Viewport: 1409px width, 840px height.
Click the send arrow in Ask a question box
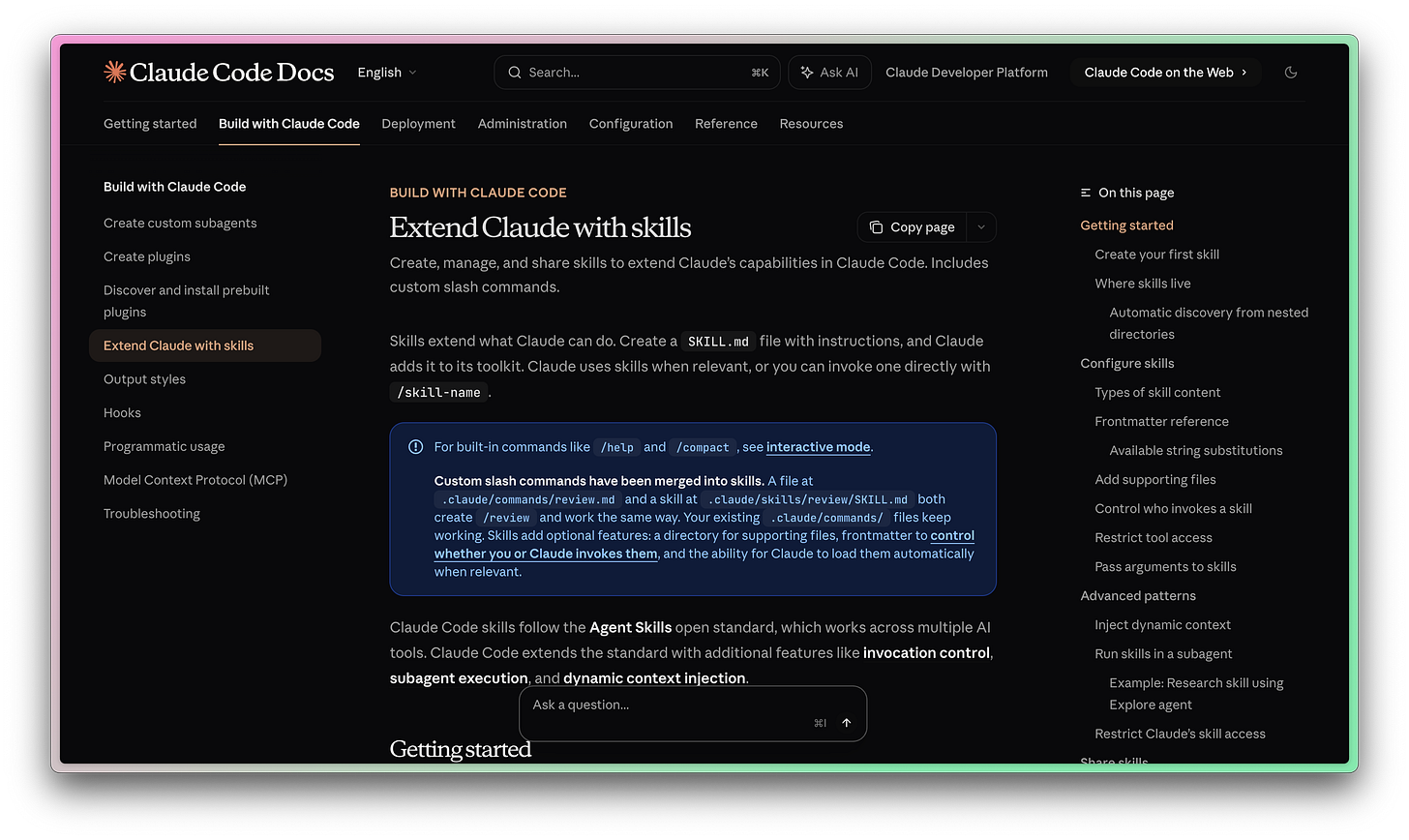coord(847,723)
